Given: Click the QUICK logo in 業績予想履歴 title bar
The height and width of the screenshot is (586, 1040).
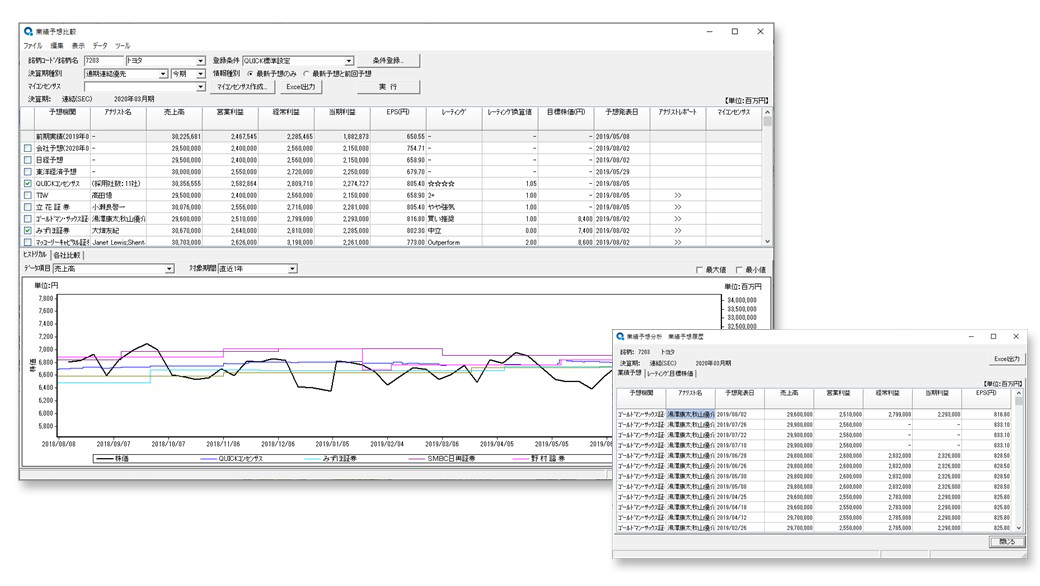Looking at the screenshot, I should (x=620, y=337).
